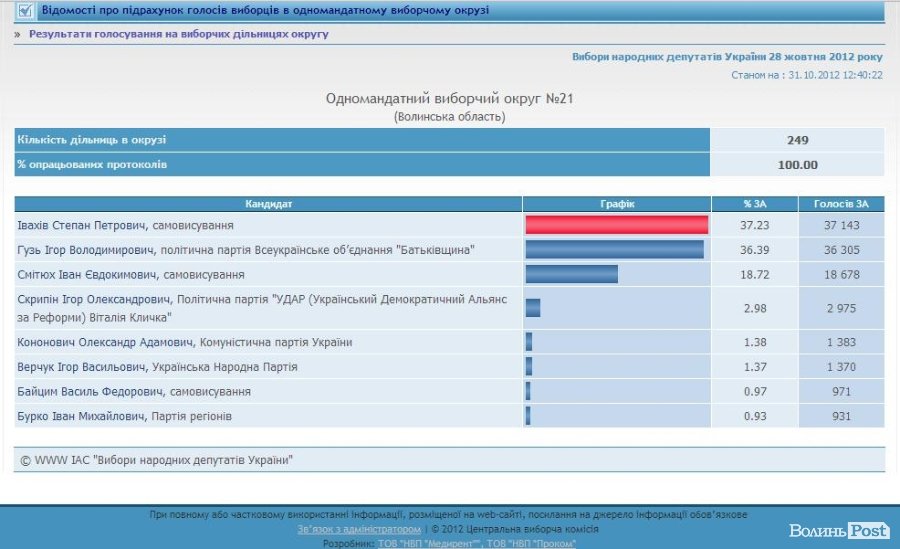Click the % ЗА column header
The image size is (900, 549).
click(754, 204)
